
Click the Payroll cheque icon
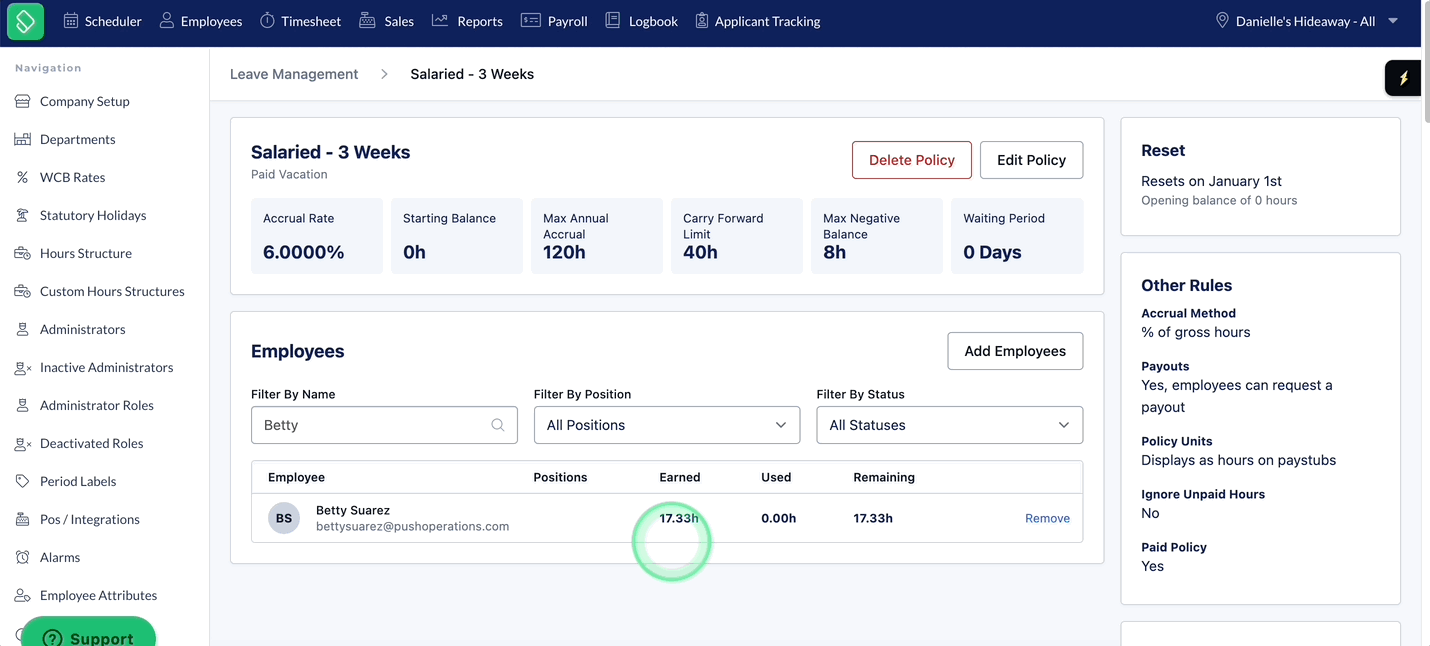530,20
